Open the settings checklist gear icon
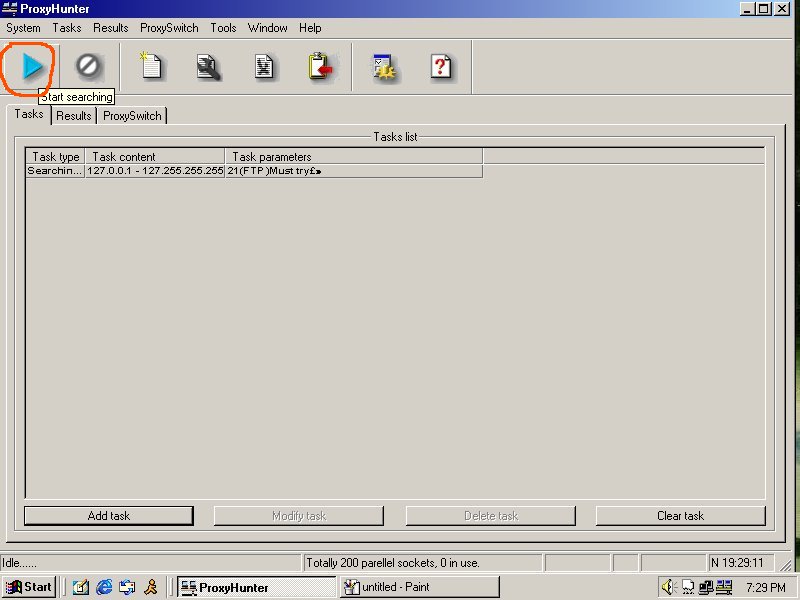 385,67
